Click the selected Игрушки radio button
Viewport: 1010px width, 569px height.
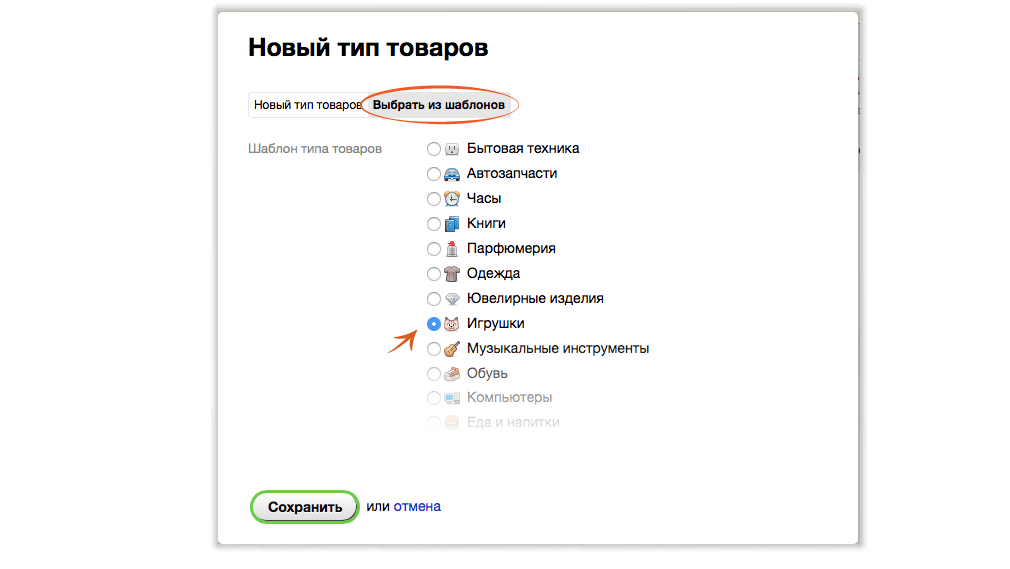click(434, 323)
